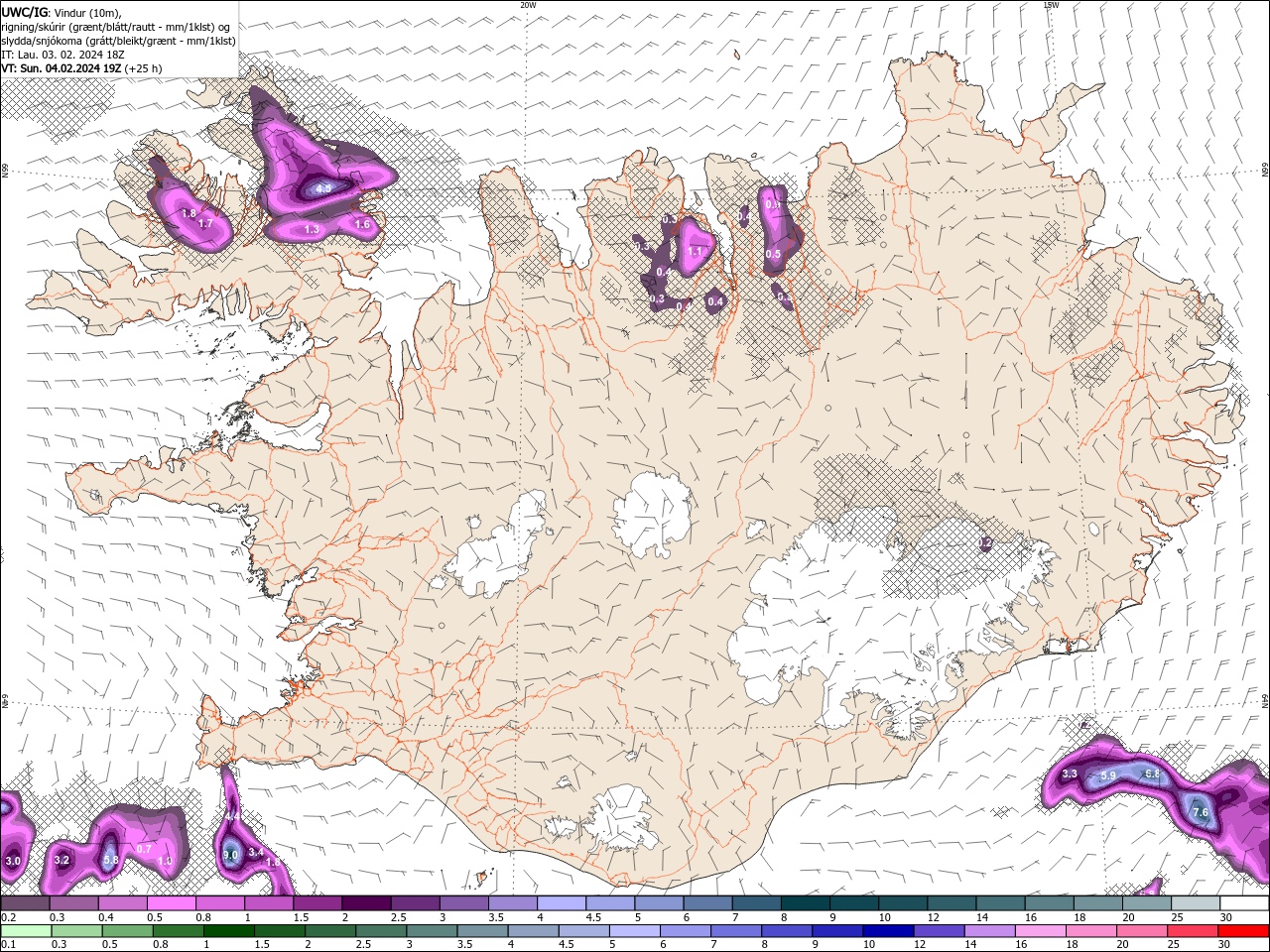The height and width of the screenshot is (952, 1270).
Task: Click the 25 label in the lower legend
Action: tap(1175, 945)
